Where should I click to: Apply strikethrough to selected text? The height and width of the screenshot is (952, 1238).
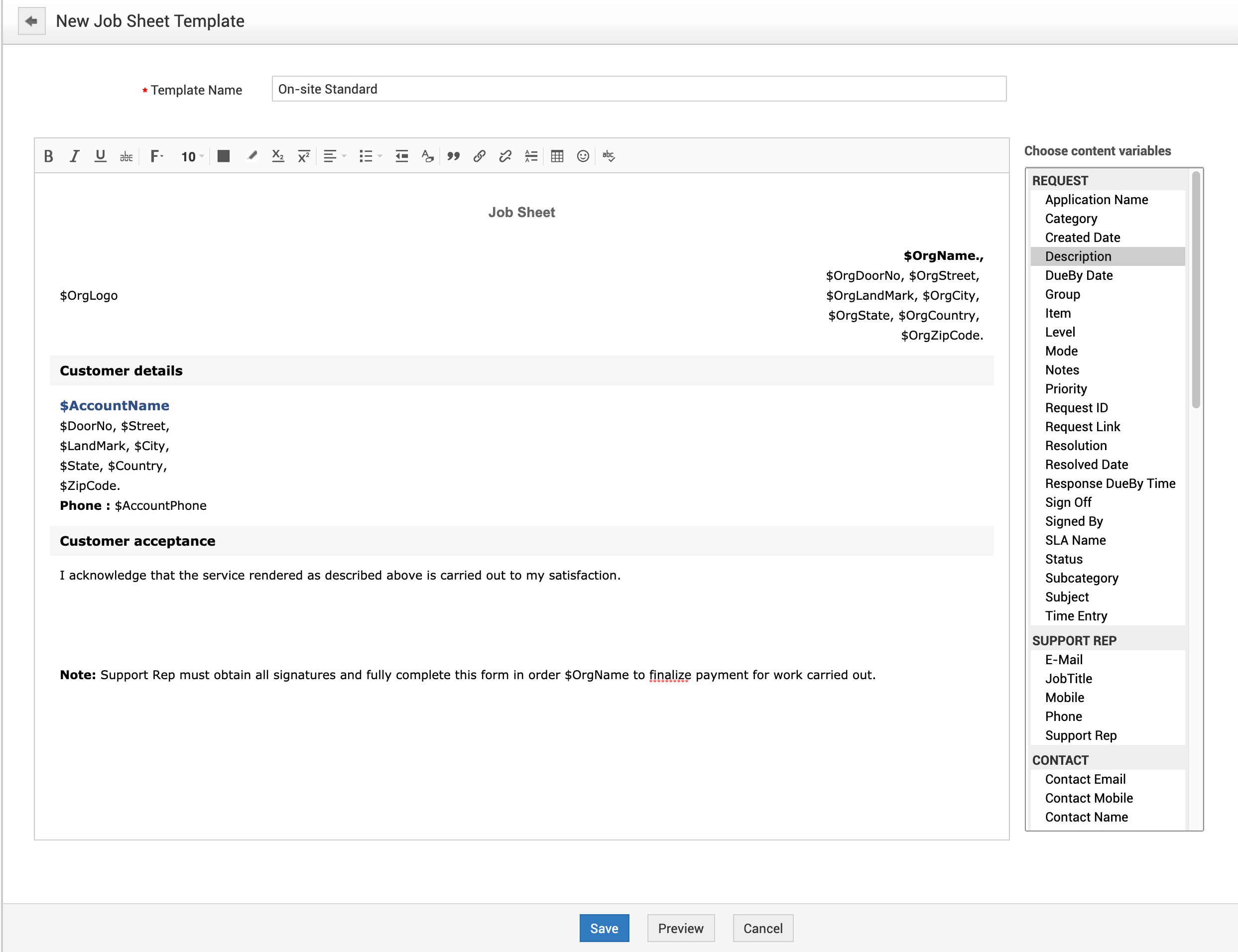[126, 156]
